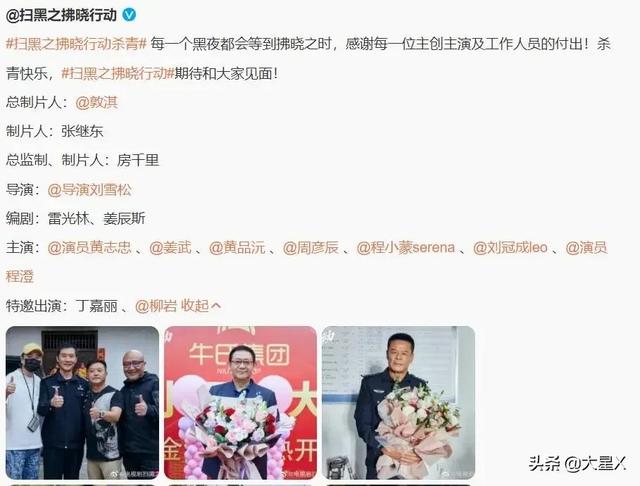
Task: Open the four-men thumbs-up group photo
Action: [x=82, y=403]
